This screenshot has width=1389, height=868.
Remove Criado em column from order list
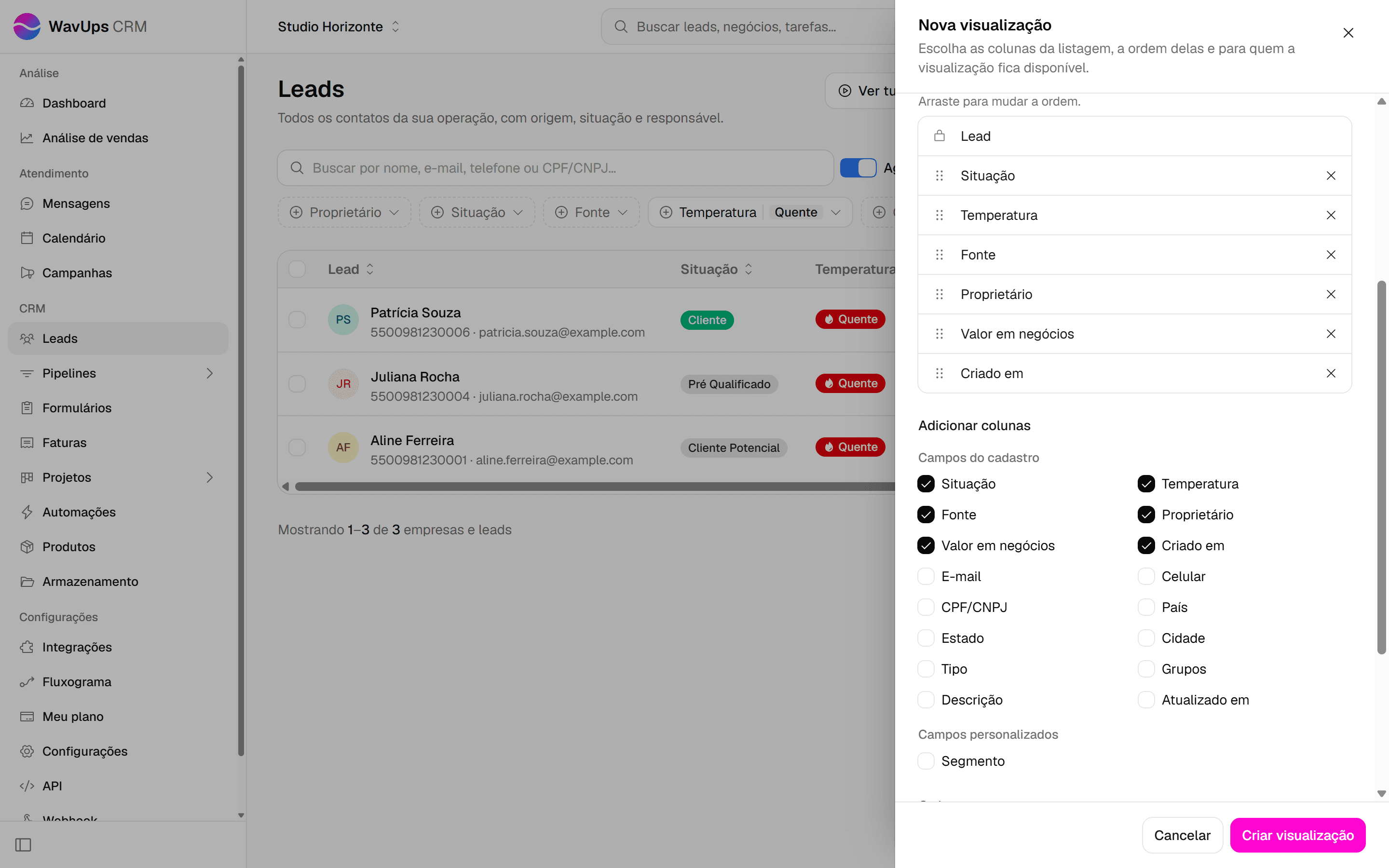point(1331,374)
